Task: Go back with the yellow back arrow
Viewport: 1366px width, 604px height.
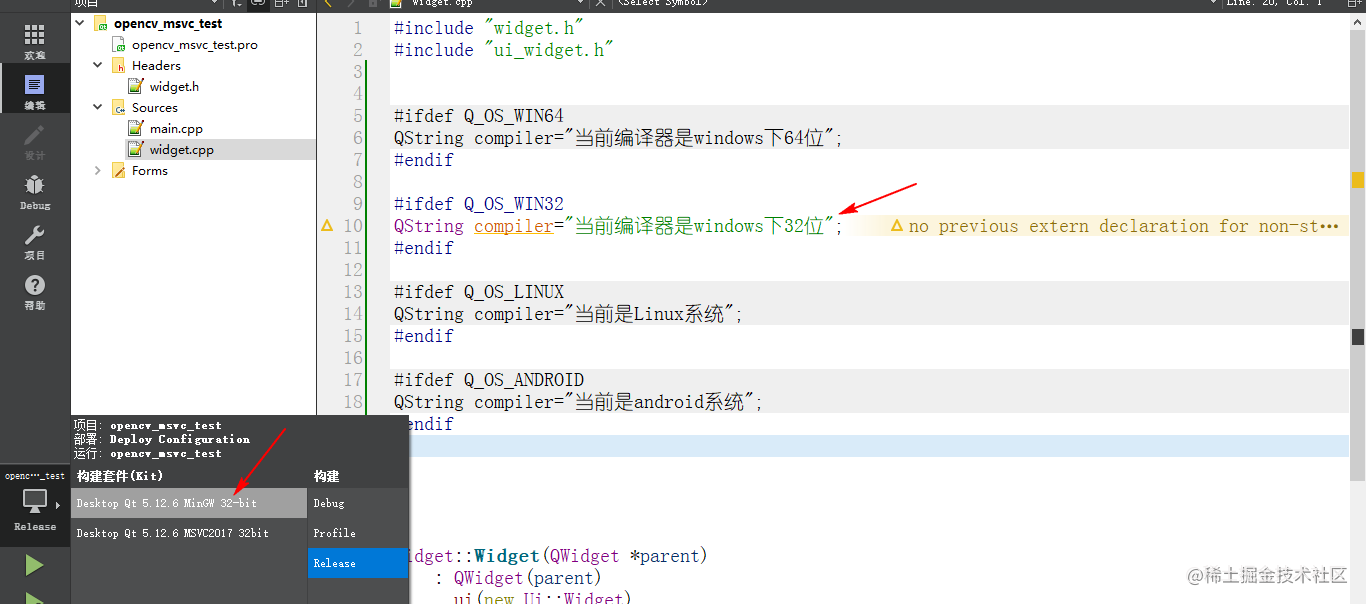Action: point(328,3)
